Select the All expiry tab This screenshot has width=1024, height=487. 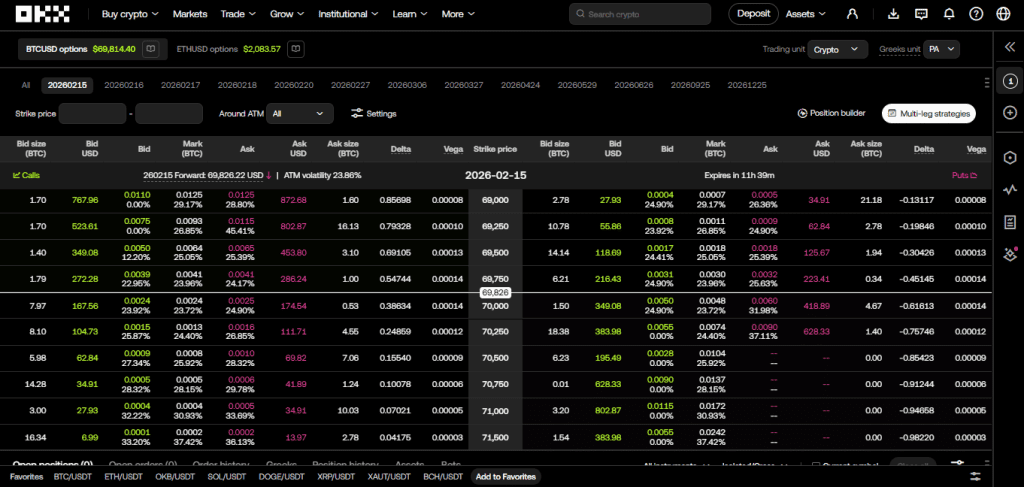tap(25, 85)
